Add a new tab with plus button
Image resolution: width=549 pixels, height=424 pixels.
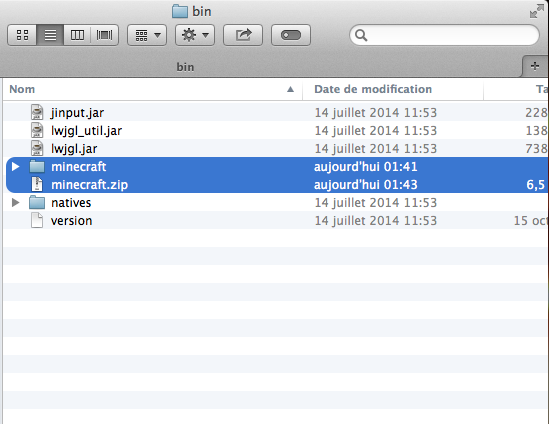[535, 66]
